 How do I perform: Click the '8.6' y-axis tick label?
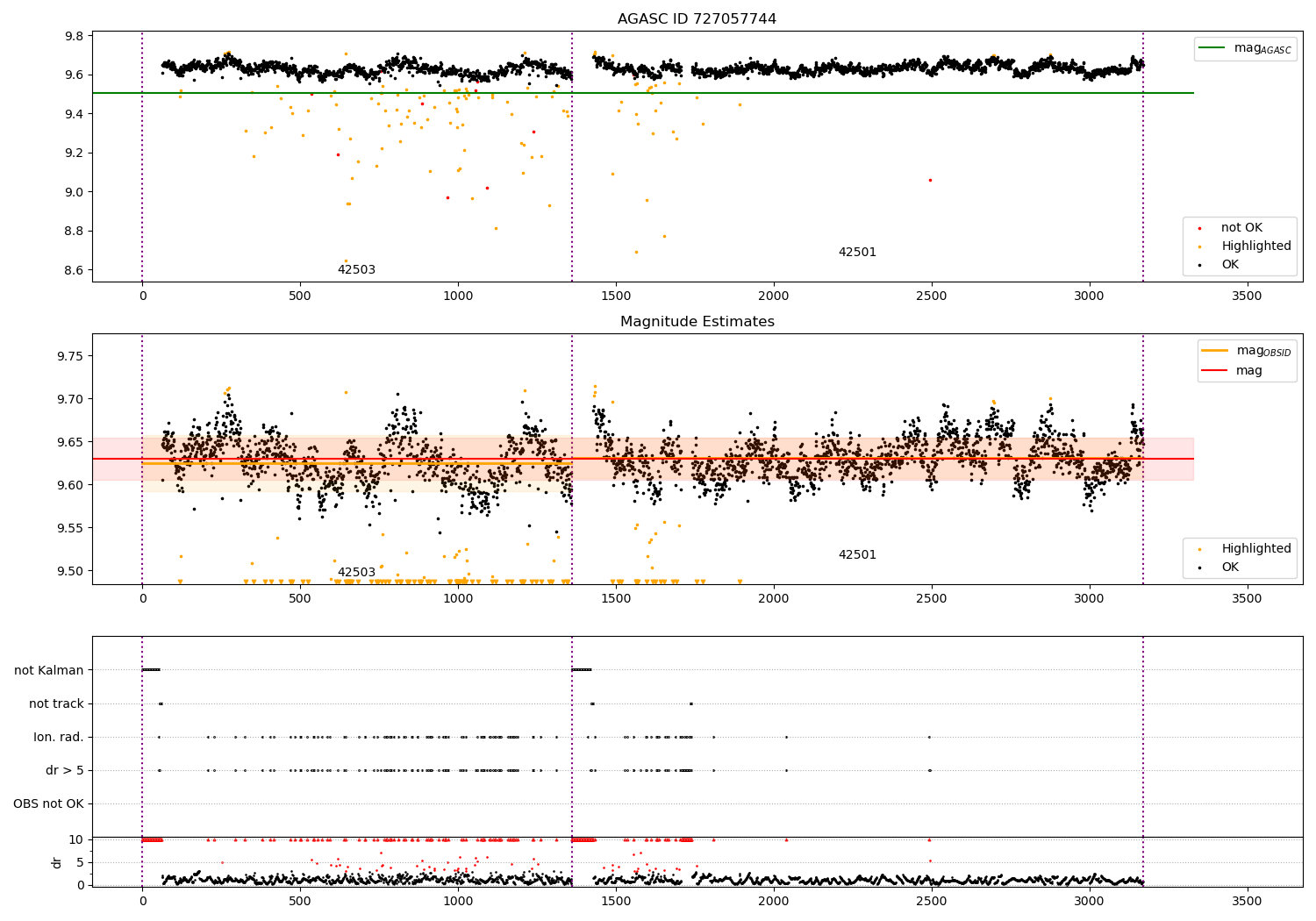pyautogui.click(x=75, y=270)
